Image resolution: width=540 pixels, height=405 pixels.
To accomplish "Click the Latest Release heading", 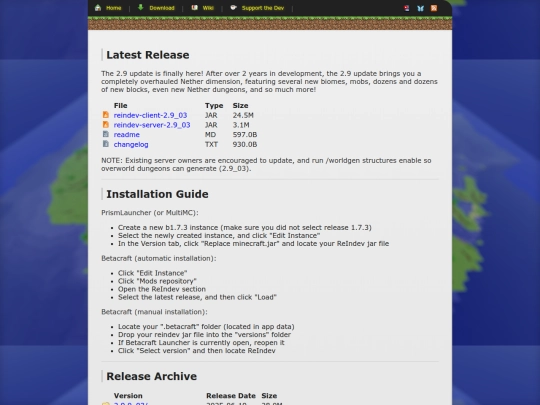I will [148, 55].
